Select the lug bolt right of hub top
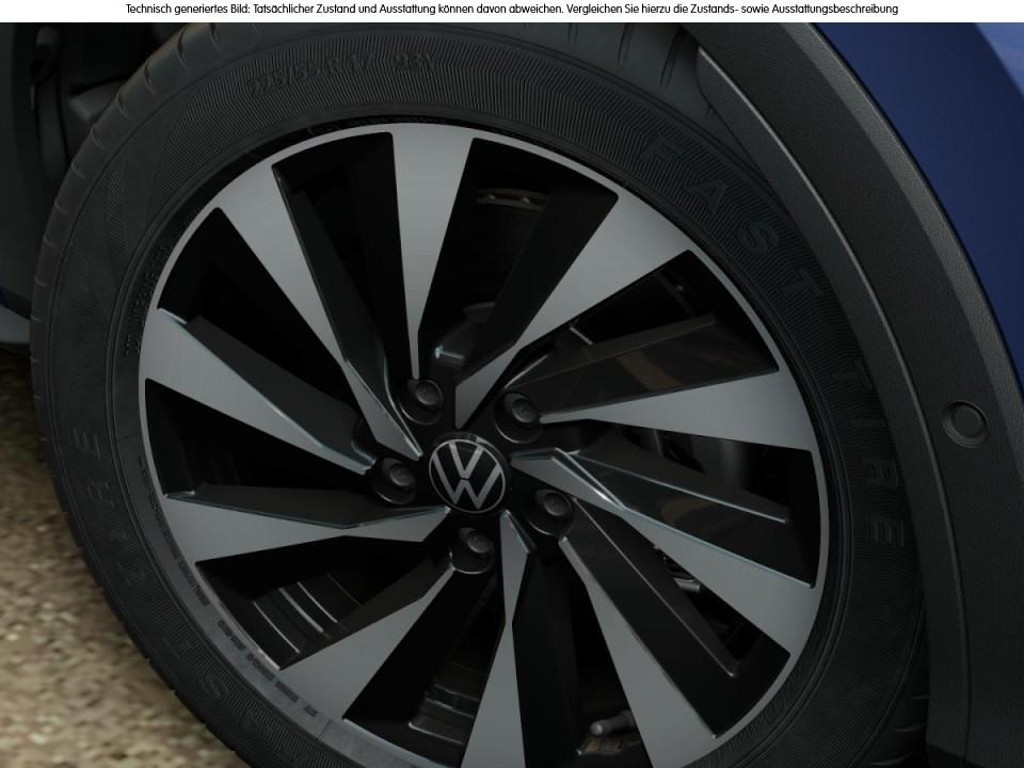This screenshot has width=1024, height=768. click(x=519, y=407)
